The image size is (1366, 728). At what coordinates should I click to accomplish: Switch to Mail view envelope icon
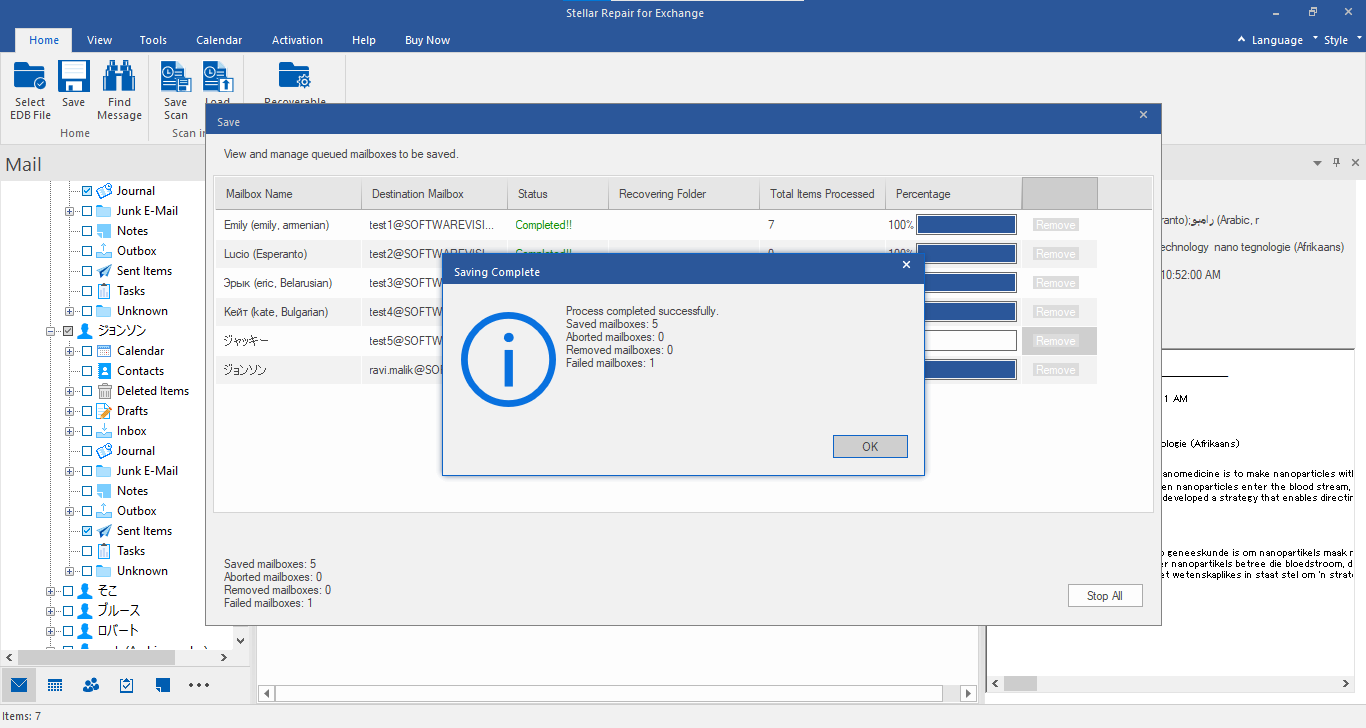click(x=19, y=685)
